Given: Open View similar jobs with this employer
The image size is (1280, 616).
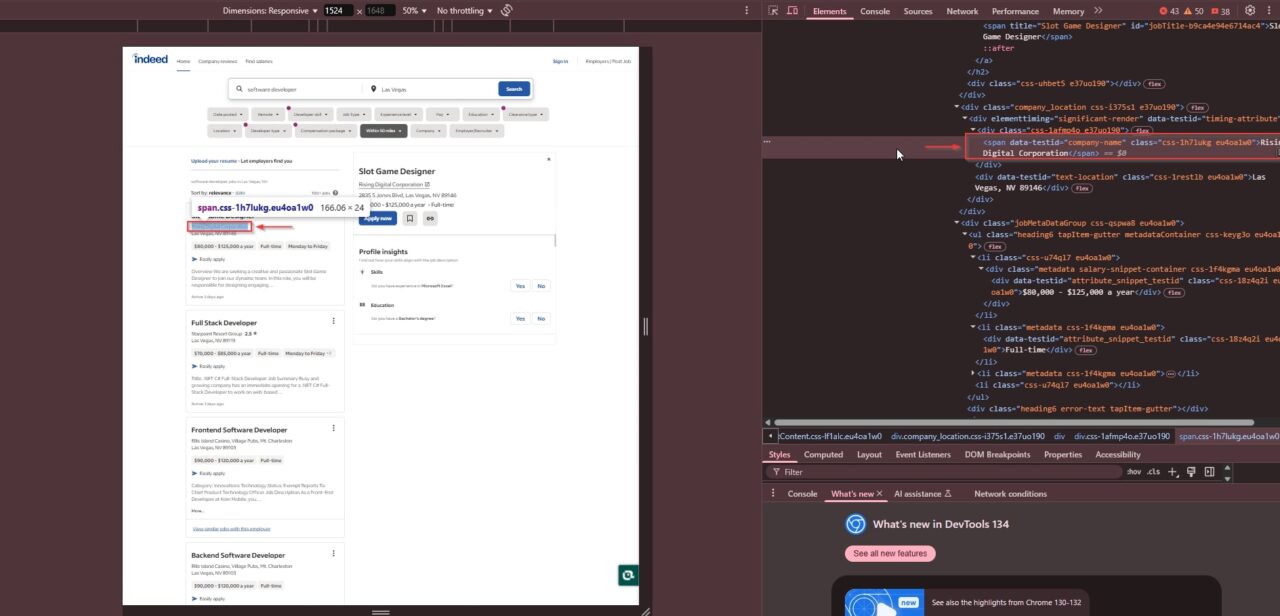Looking at the screenshot, I should tap(231, 528).
